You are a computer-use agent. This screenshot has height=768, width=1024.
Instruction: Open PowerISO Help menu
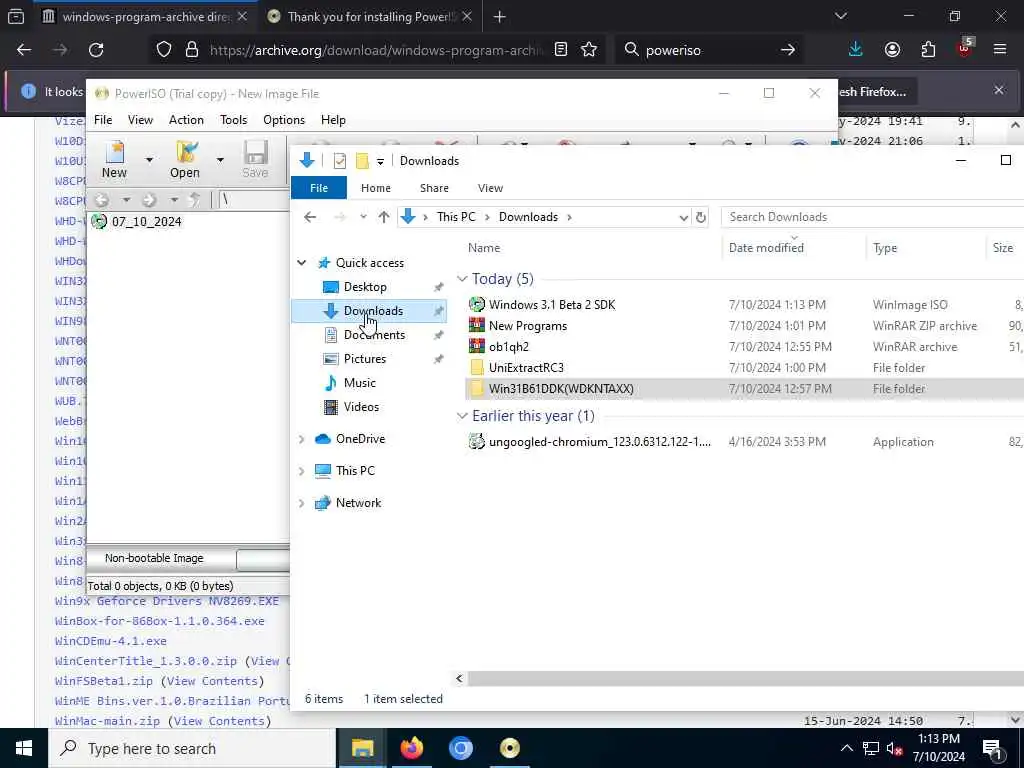pyautogui.click(x=333, y=120)
